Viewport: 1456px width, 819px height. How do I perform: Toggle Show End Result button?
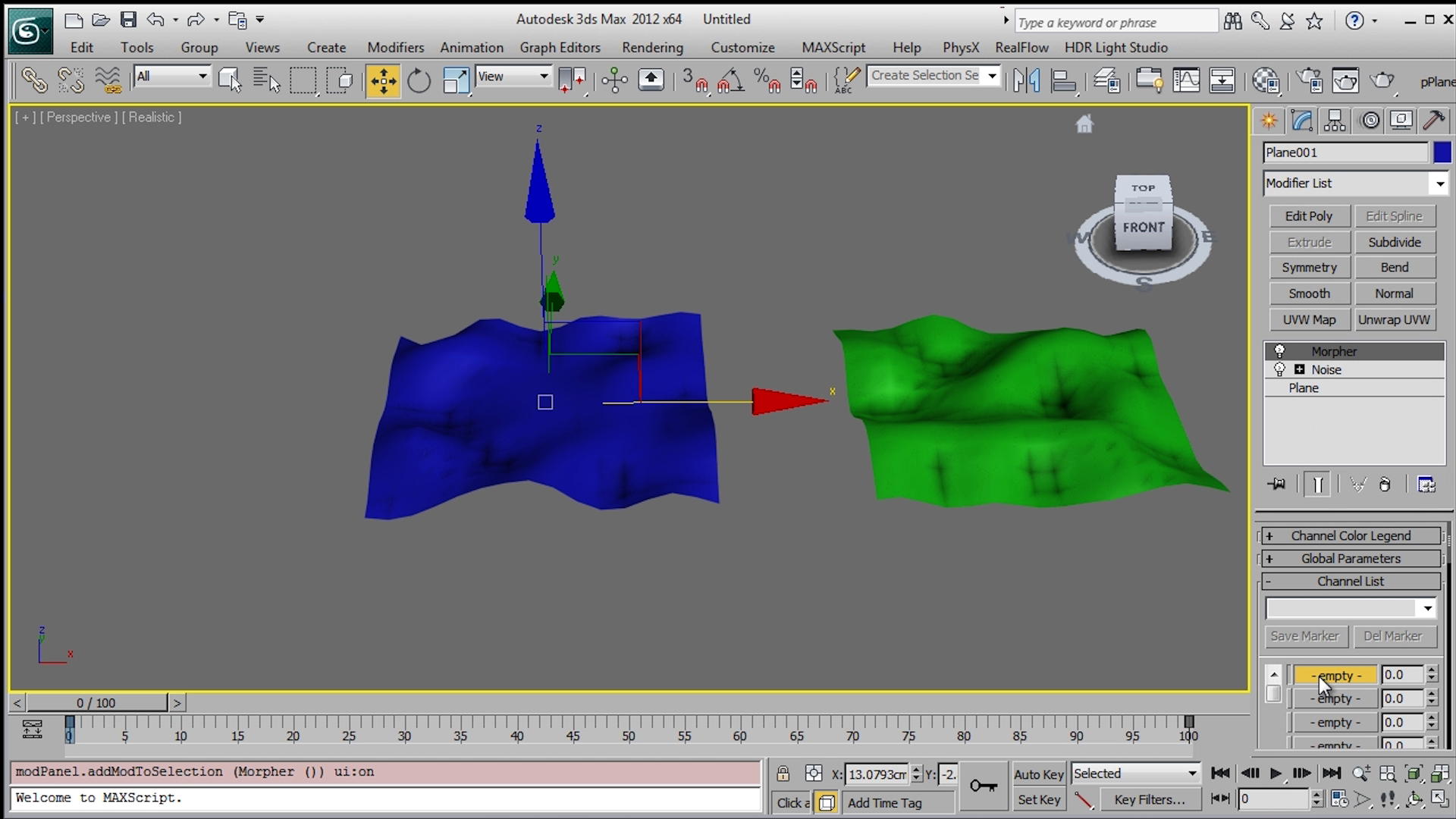[1317, 485]
